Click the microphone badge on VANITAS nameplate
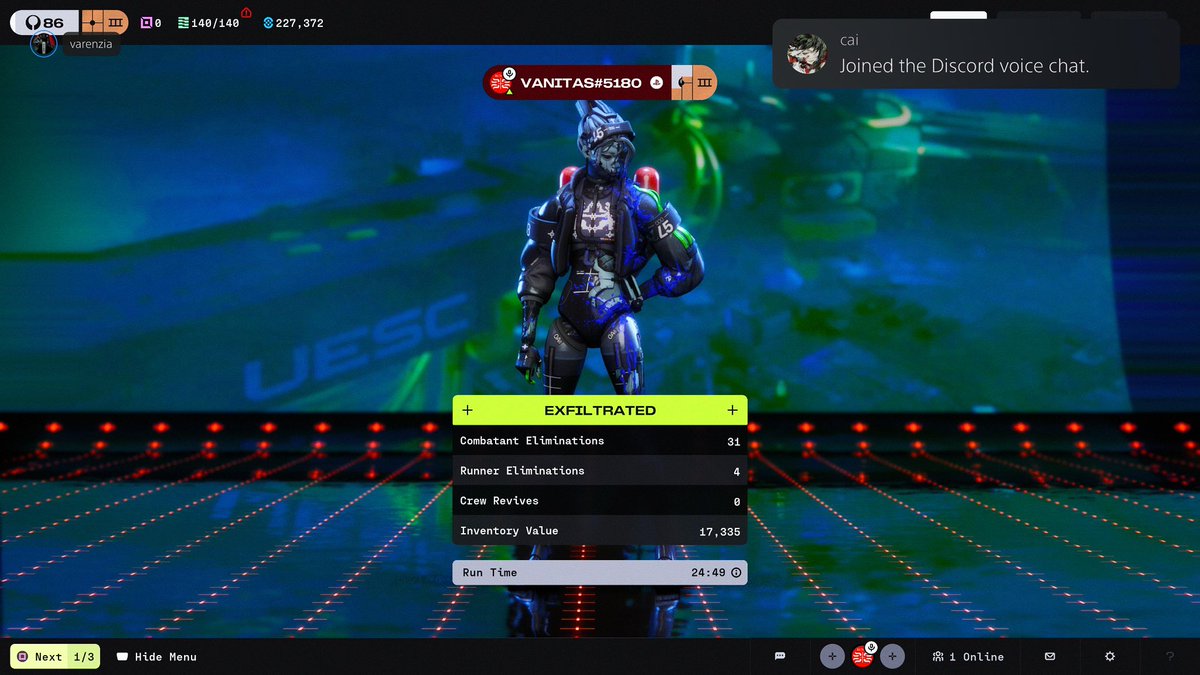The height and width of the screenshot is (675, 1200). [509, 73]
